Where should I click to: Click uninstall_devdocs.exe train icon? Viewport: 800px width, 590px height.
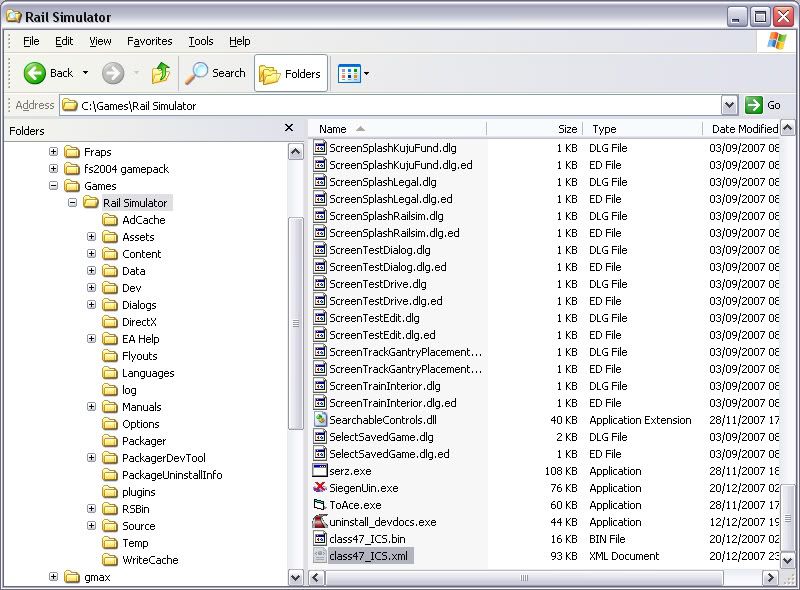coord(320,522)
